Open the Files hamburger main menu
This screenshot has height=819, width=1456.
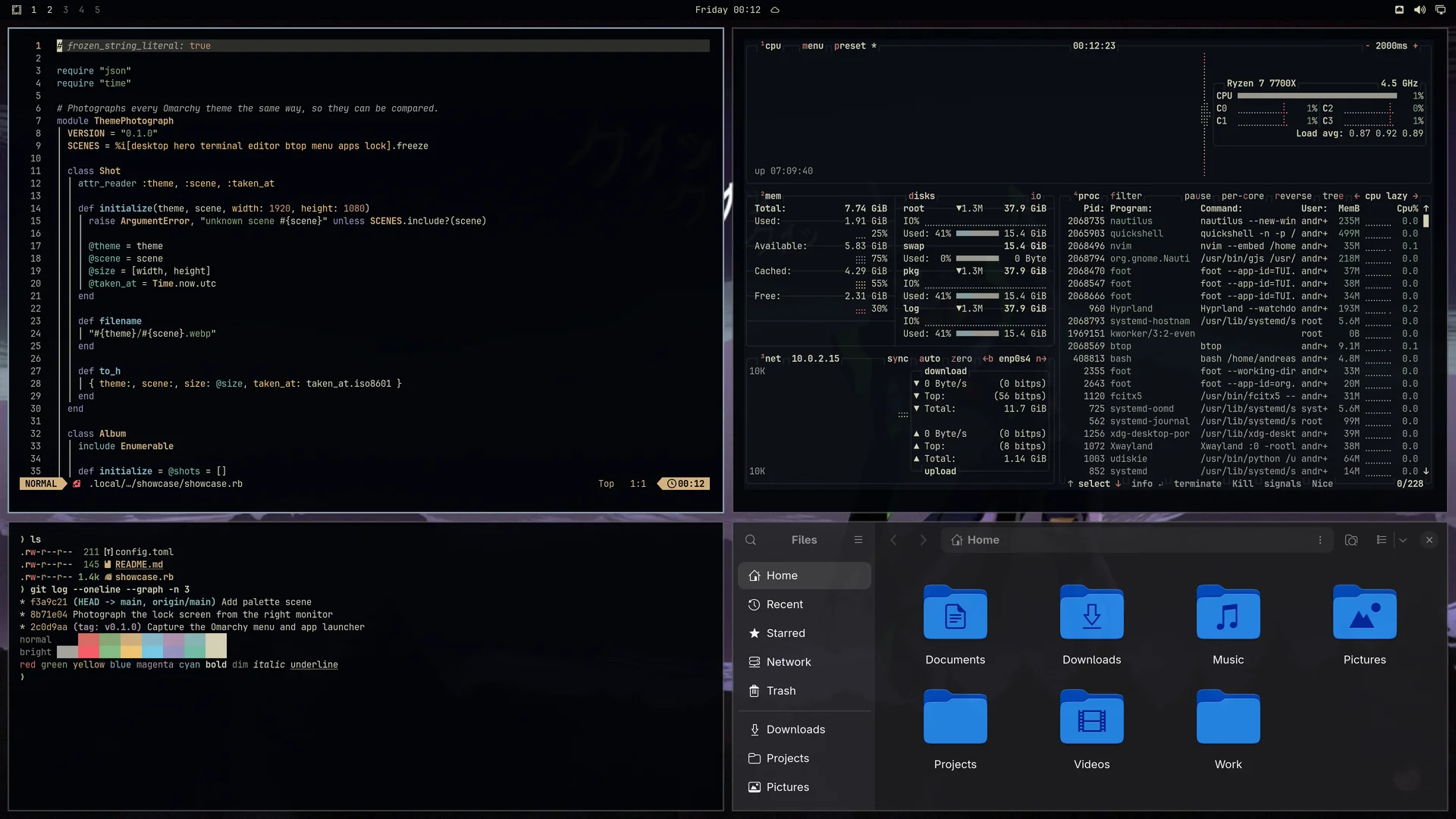[858, 540]
